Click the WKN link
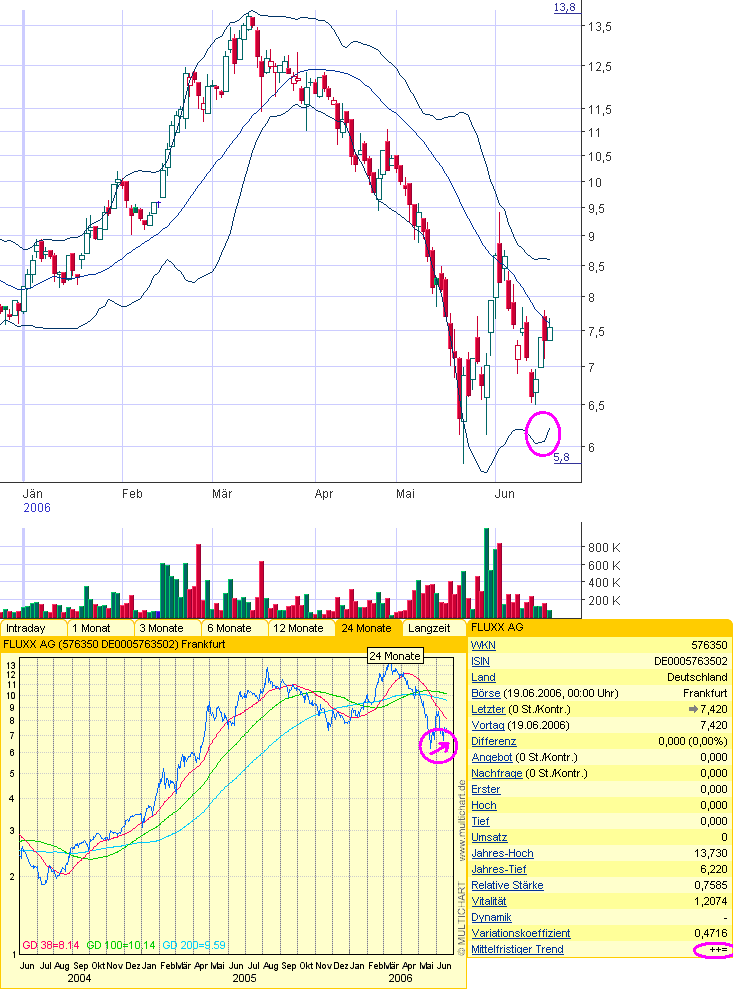 pyautogui.click(x=483, y=645)
